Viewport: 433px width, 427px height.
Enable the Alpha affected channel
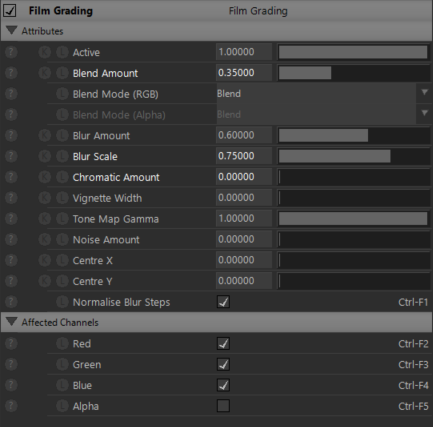223,406
